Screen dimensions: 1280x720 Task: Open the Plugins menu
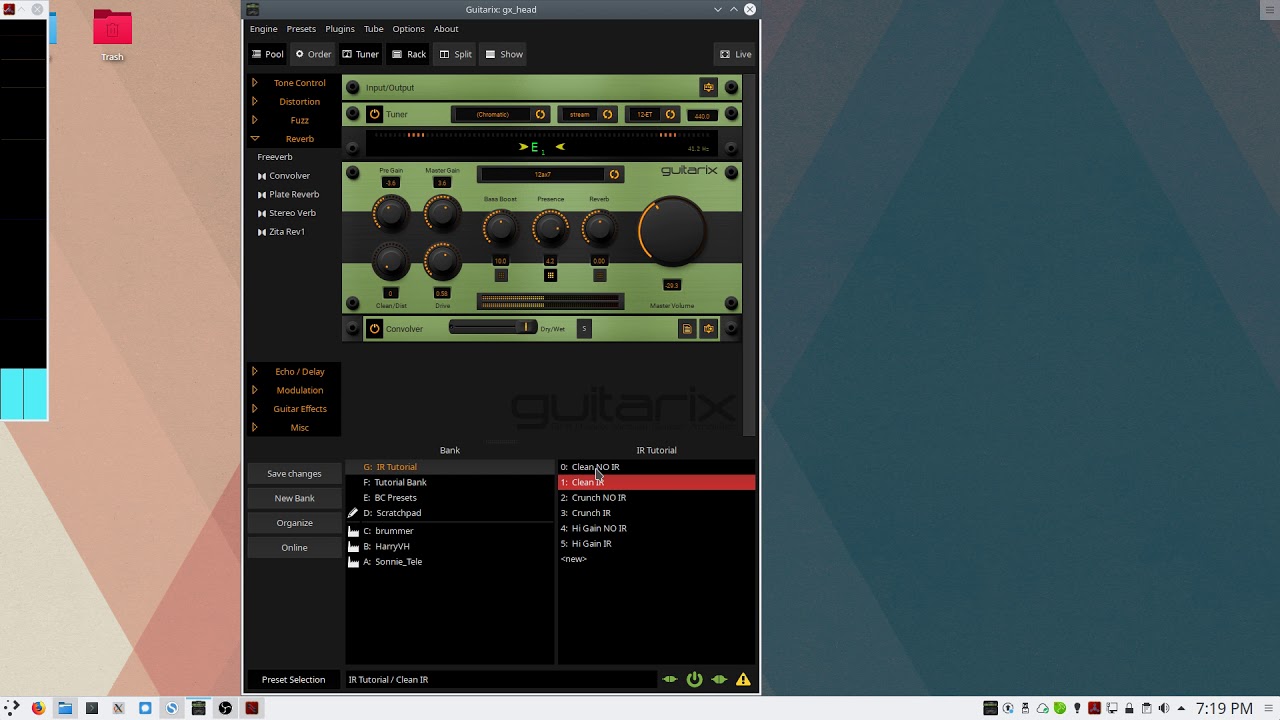[340, 29]
